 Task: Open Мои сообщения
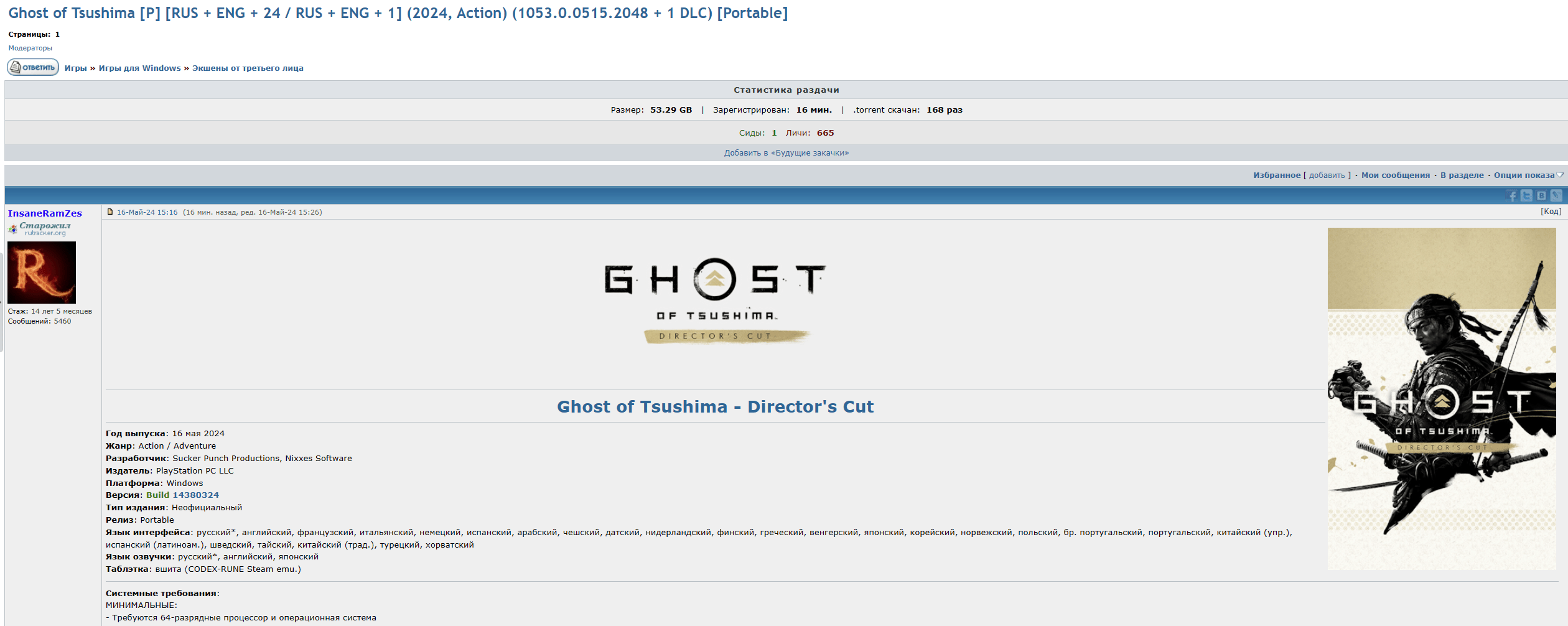(1396, 175)
